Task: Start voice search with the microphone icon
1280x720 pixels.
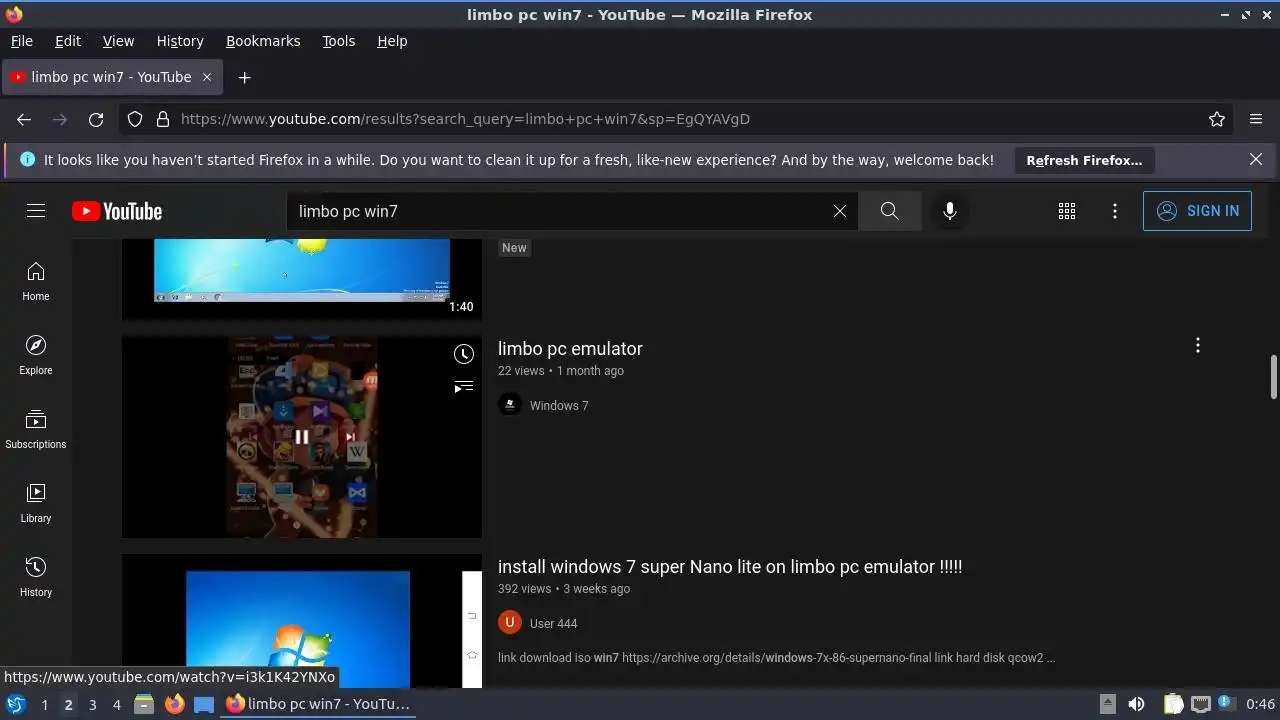Action: tap(950, 211)
